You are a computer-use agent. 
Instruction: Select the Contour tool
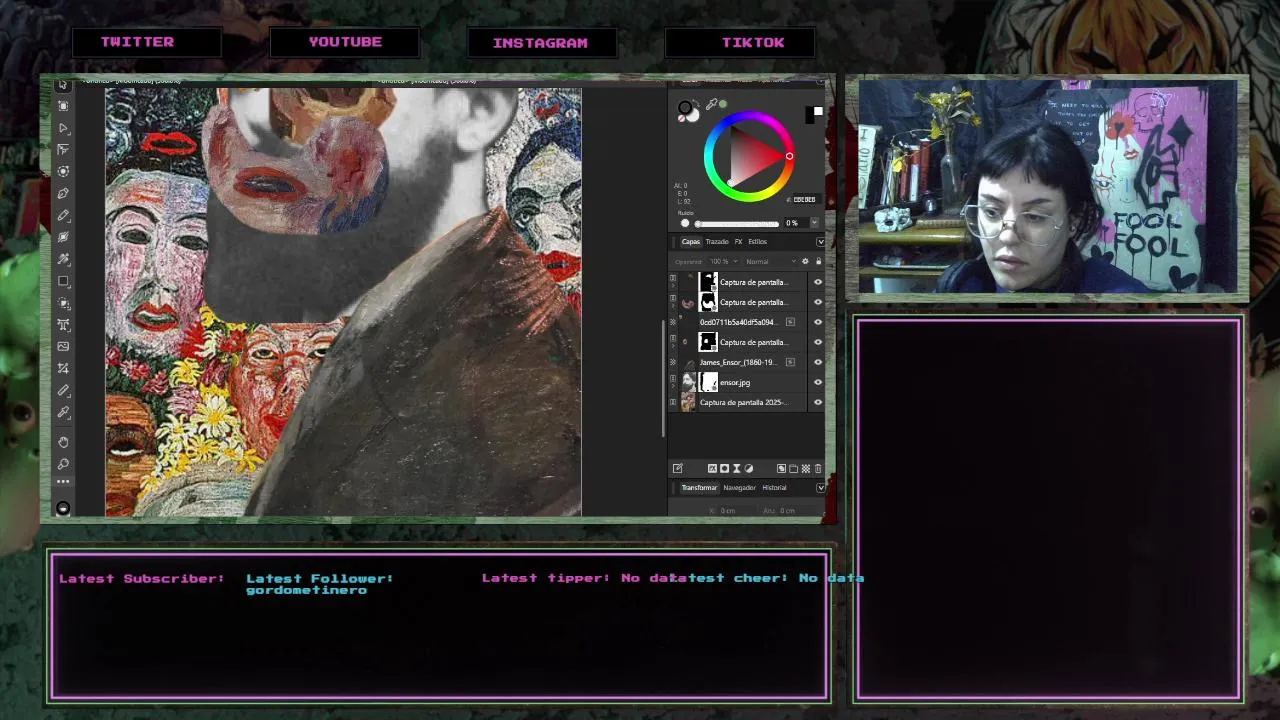point(63,172)
